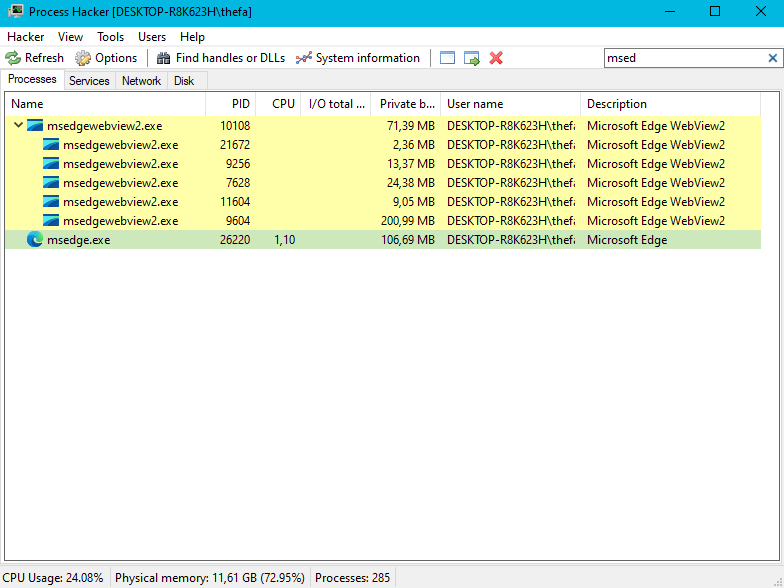This screenshot has width=784, height=588.
Task: Select msedgewebview2.exe with PID 10108
Action: [383, 126]
